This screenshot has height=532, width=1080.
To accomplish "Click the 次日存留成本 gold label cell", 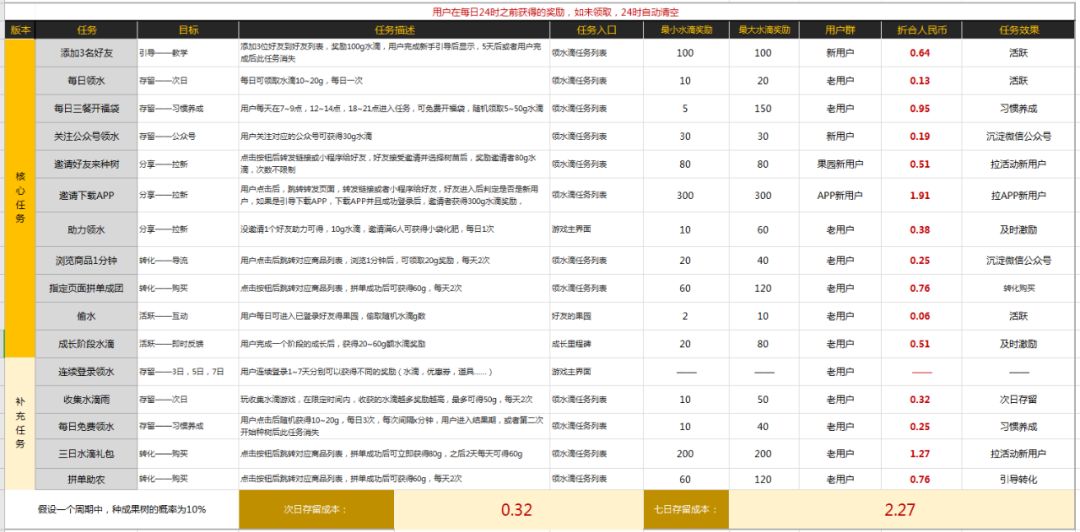I will [x=316, y=510].
